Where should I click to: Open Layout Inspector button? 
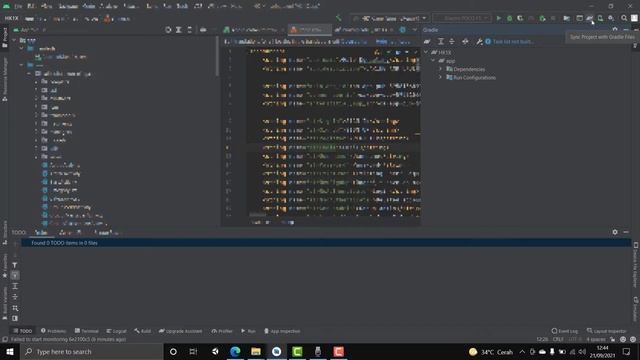[x=606, y=331]
